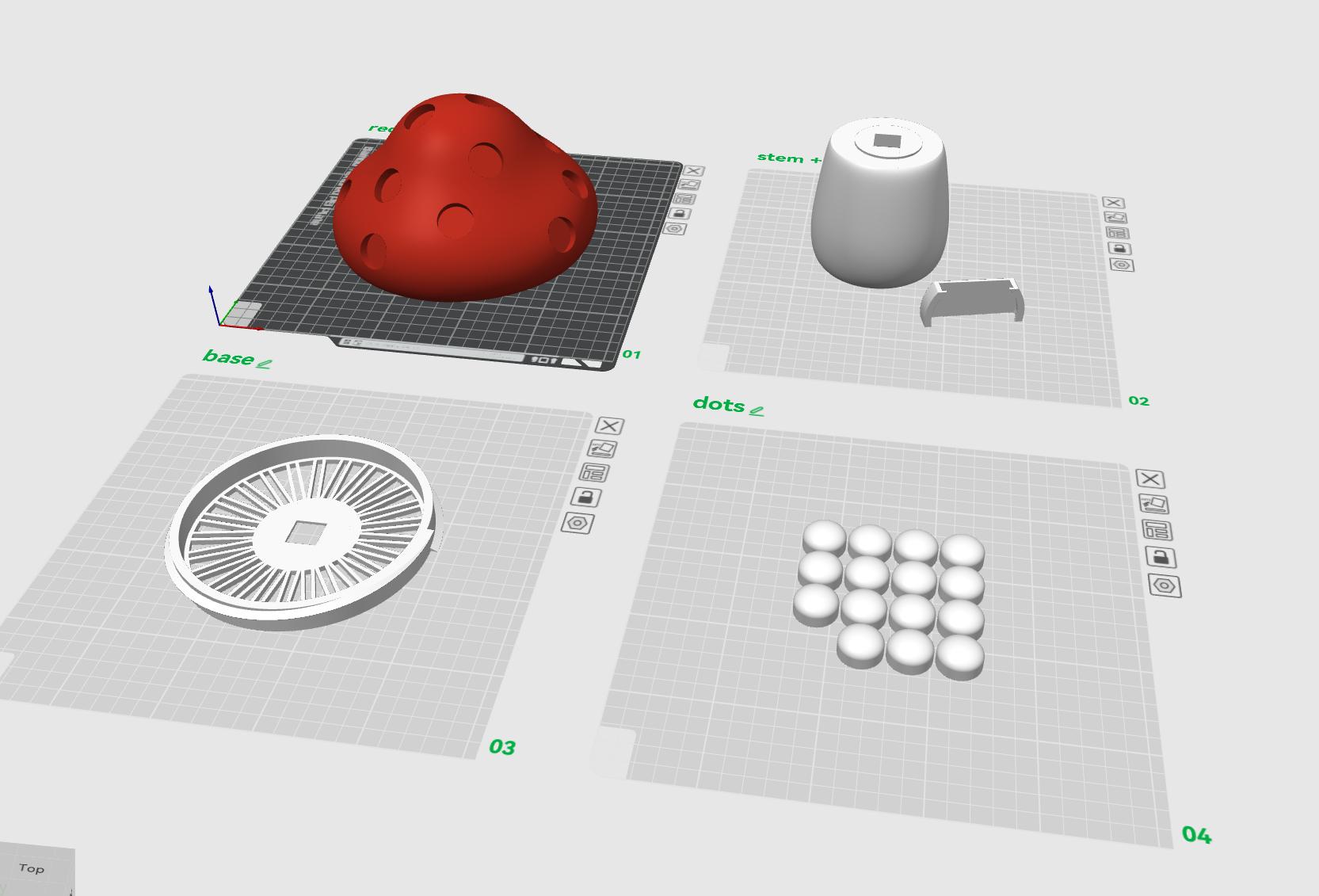Auto-orient objects on plate 01
The width and height of the screenshot is (1319, 896).
(x=688, y=185)
